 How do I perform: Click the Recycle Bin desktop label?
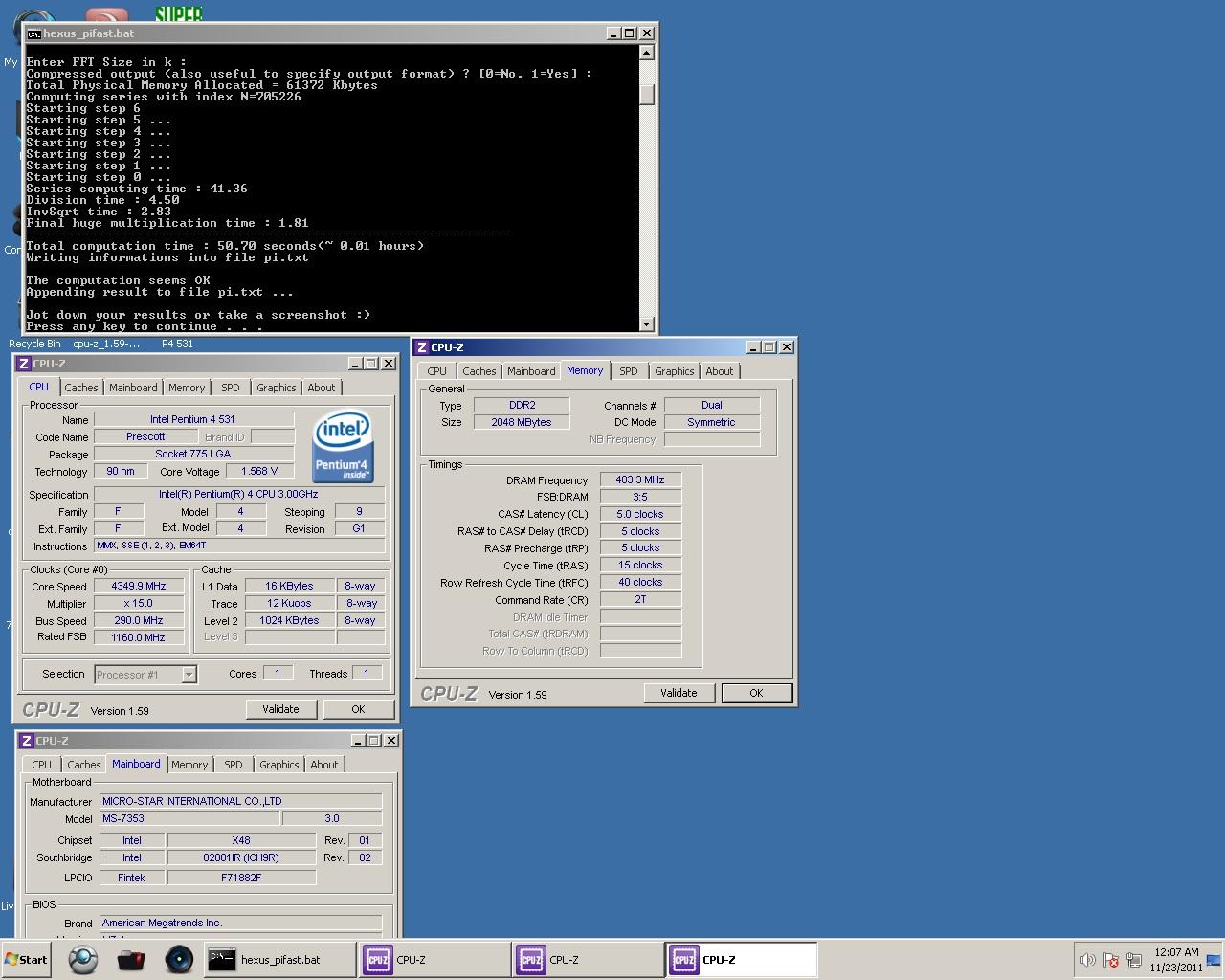34,344
